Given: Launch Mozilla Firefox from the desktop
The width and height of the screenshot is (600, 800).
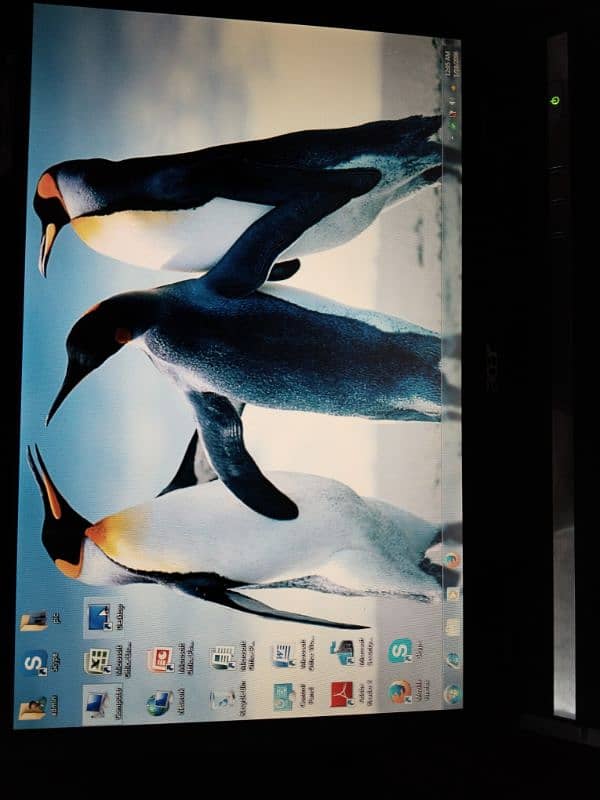Looking at the screenshot, I should pyautogui.click(x=400, y=692).
